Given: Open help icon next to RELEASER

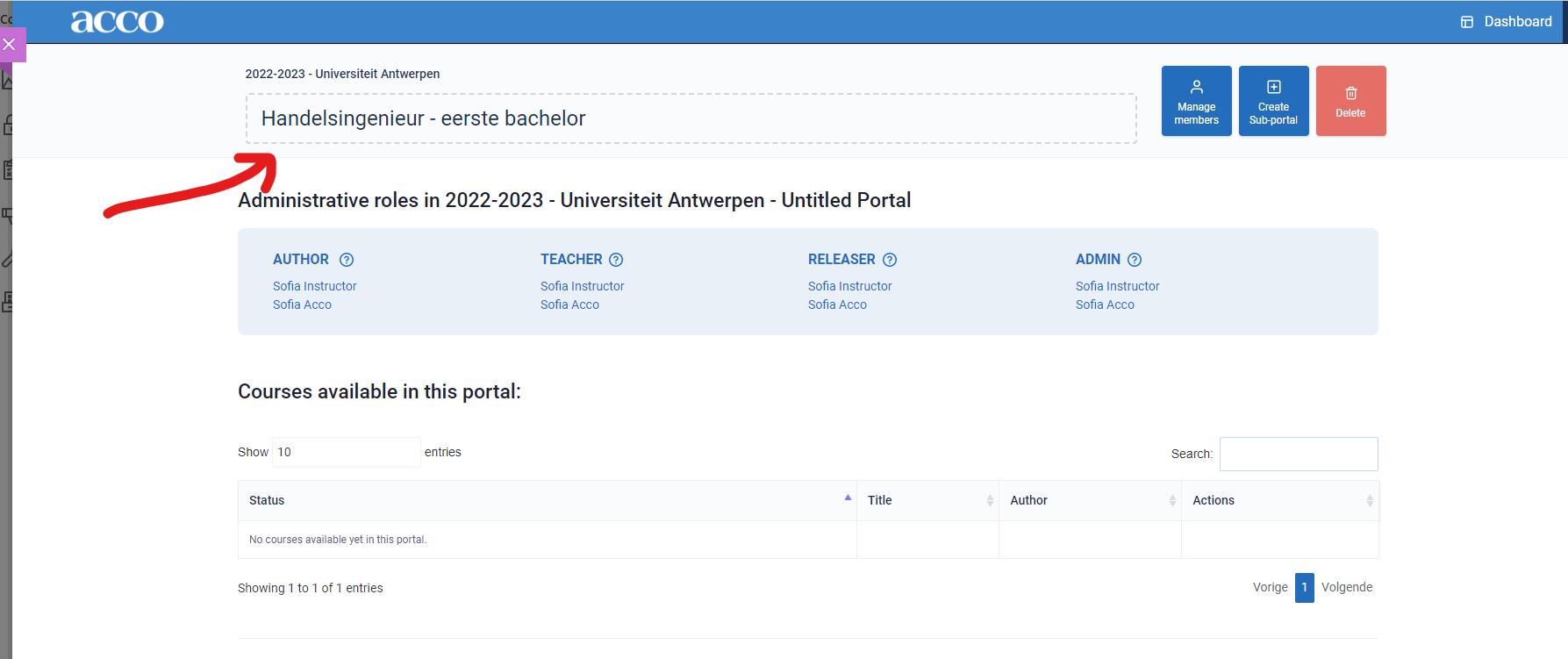Looking at the screenshot, I should (x=890, y=260).
